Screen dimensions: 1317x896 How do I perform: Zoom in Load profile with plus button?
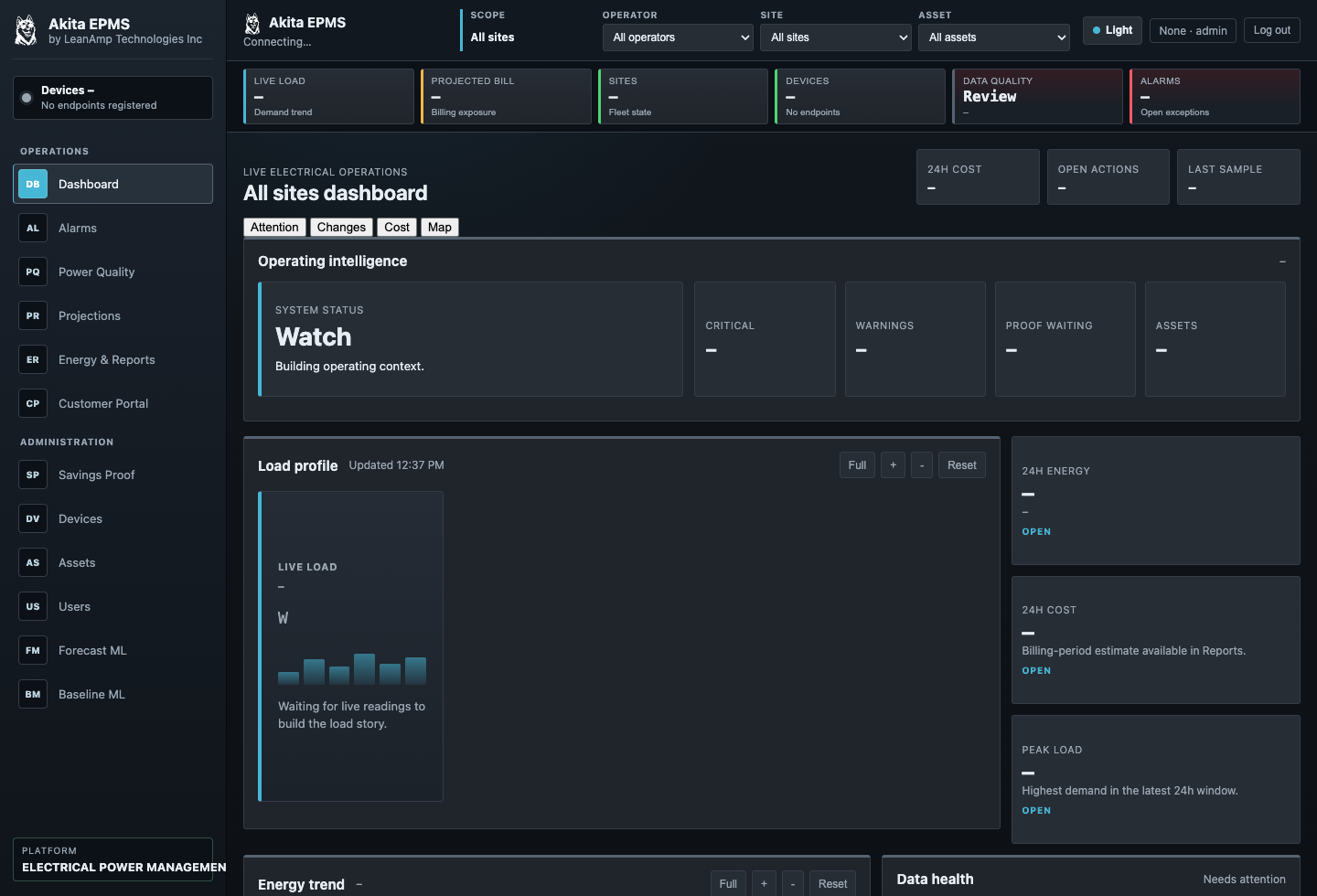(x=894, y=465)
